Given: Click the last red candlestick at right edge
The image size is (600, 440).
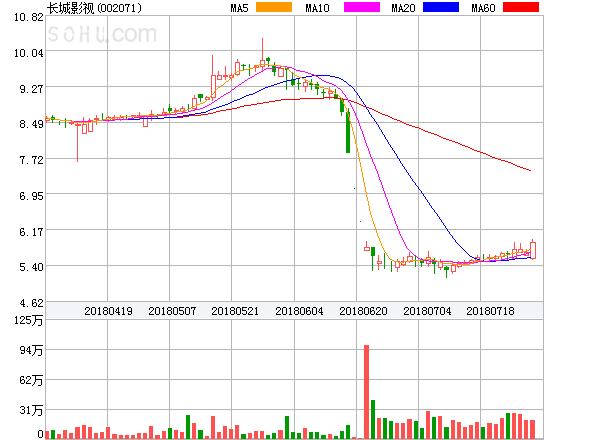Looking at the screenshot, I should 533,250.
